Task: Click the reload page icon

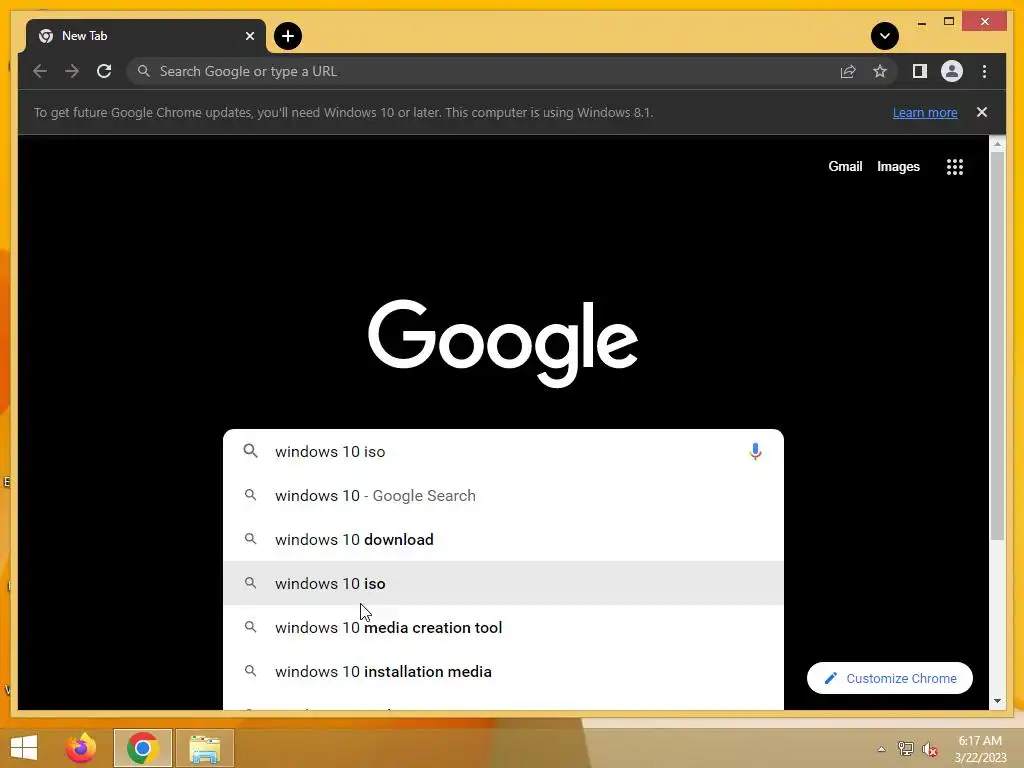Action: 104,71
